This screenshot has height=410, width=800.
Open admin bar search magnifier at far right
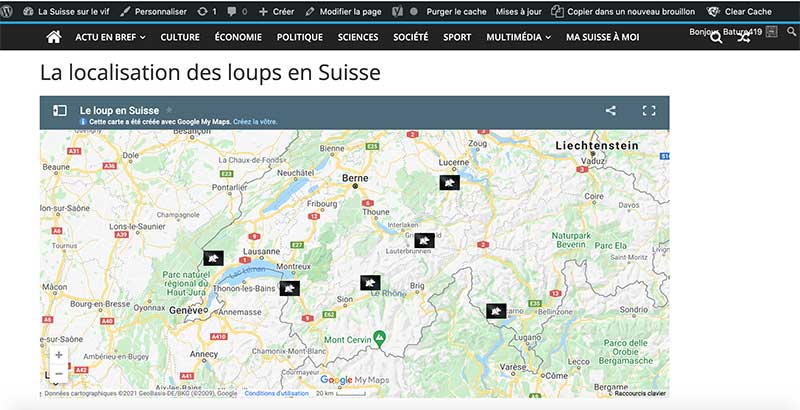pyautogui.click(x=791, y=32)
